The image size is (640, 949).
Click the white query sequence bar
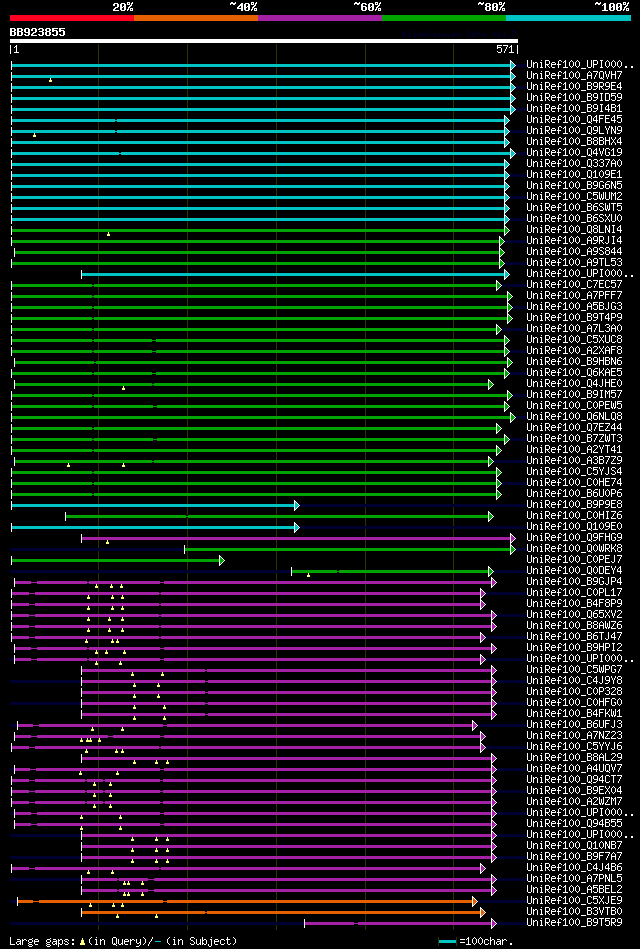(263, 41)
